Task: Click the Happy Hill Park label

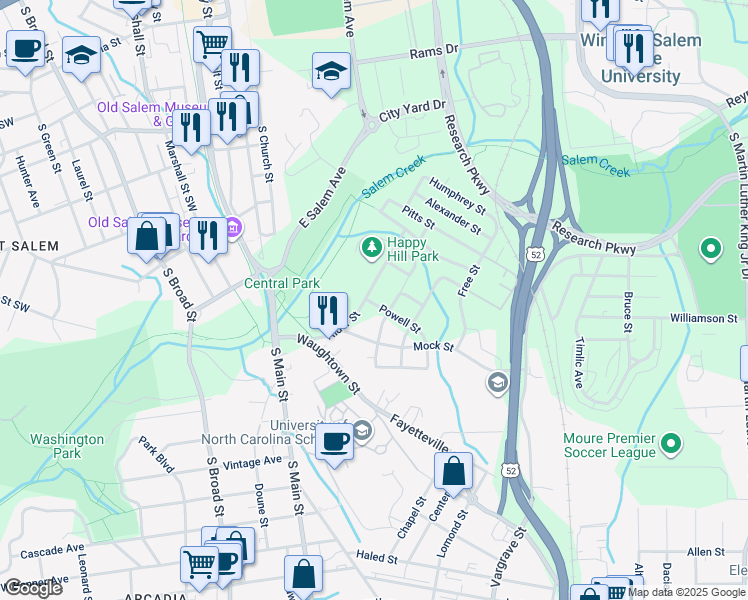Action: [413, 249]
